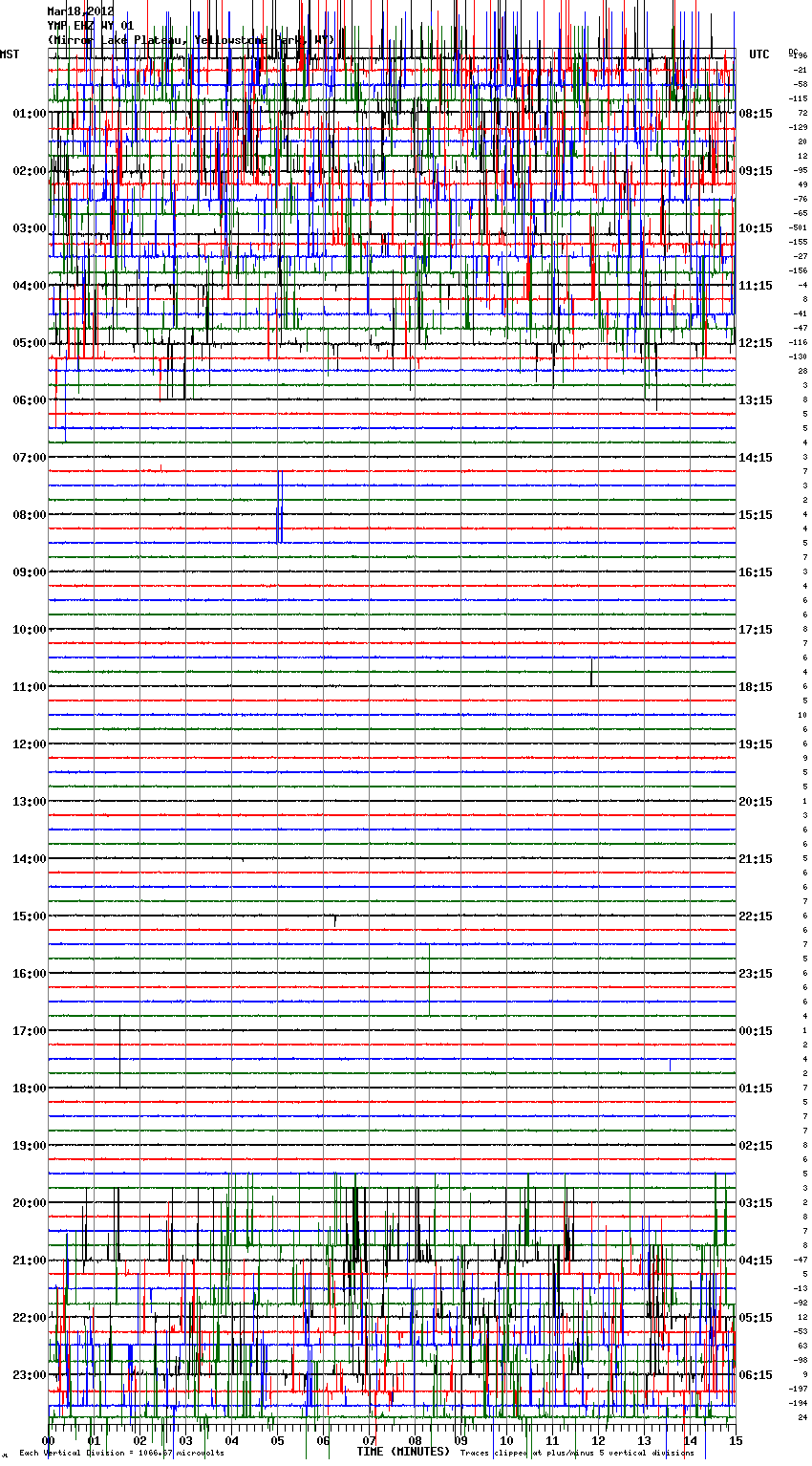
Task: Click the 09:15 UTC time label
Action: tap(756, 171)
